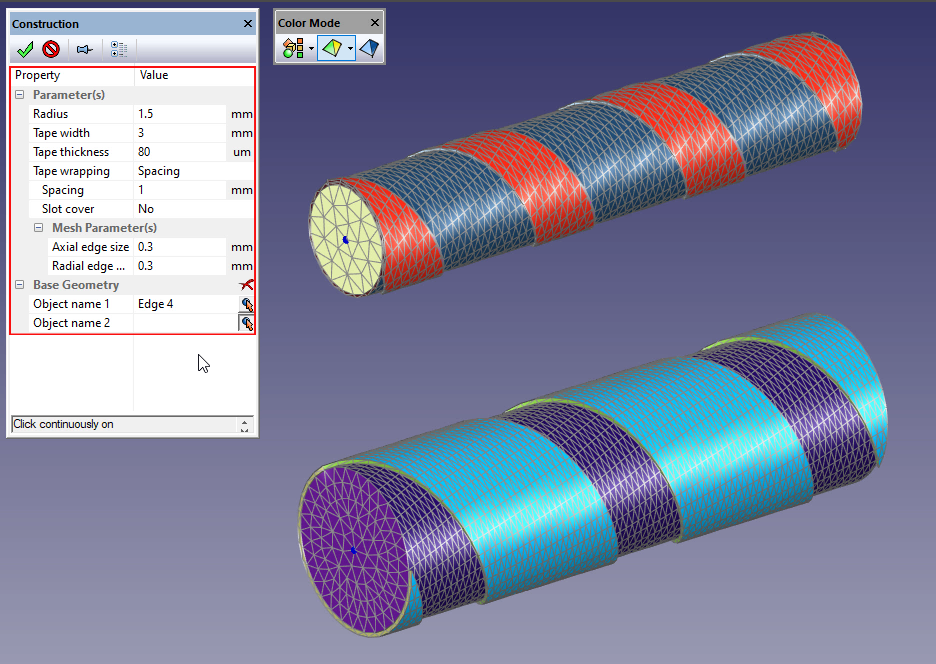This screenshot has width=936, height=664.
Task: Click the color-by-objects icon in Color Mode
Action: (292, 48)
